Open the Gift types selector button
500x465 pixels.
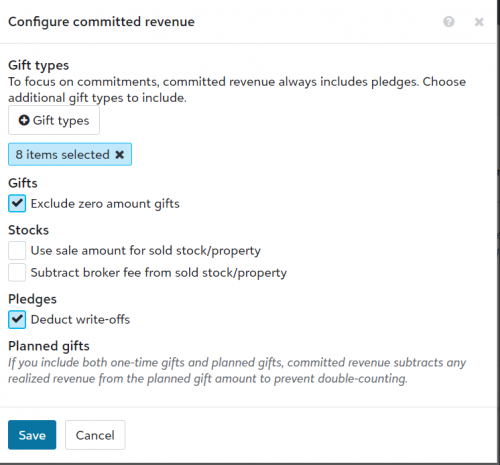(x=54, y=120)
